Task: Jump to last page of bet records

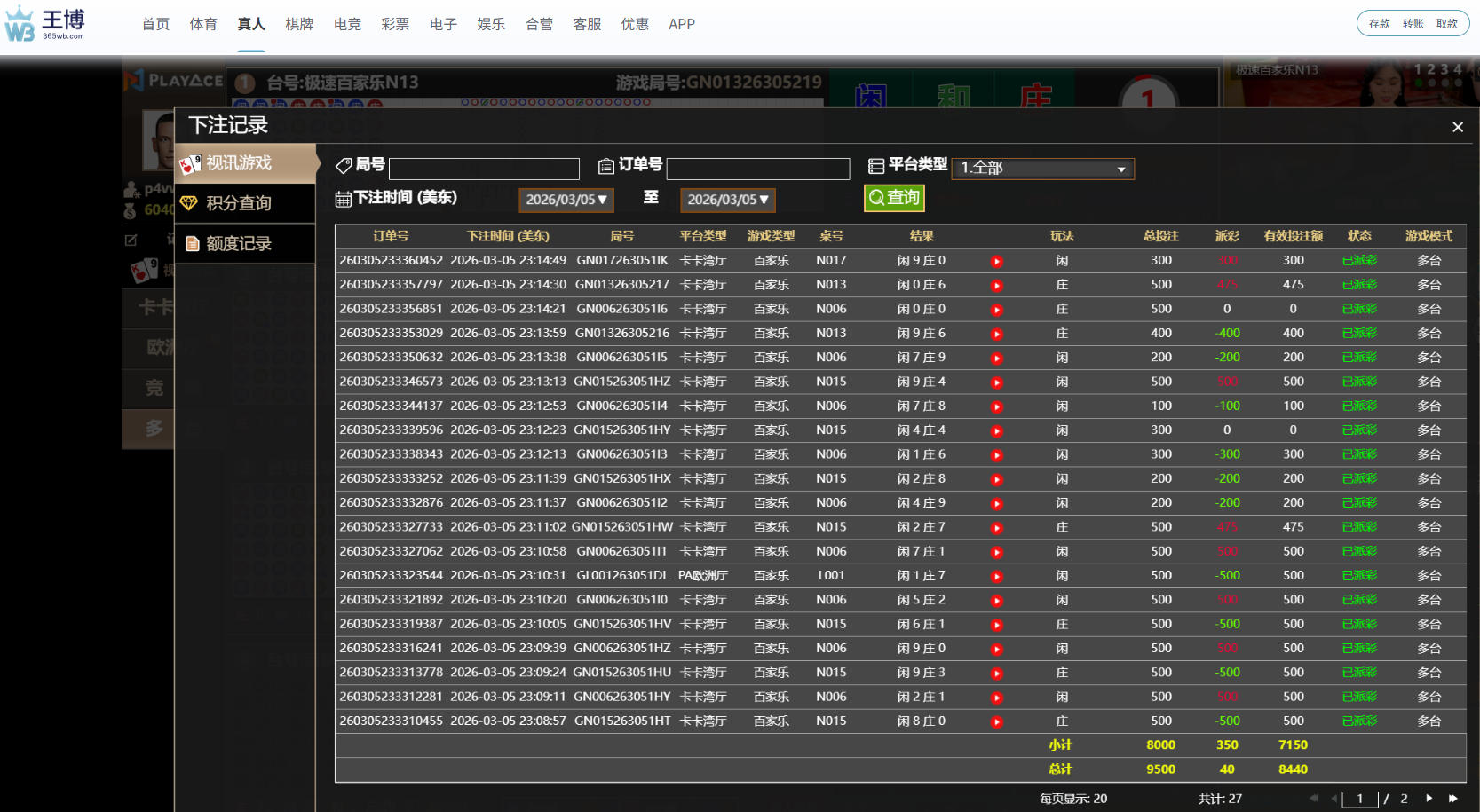Action: 1453,799
